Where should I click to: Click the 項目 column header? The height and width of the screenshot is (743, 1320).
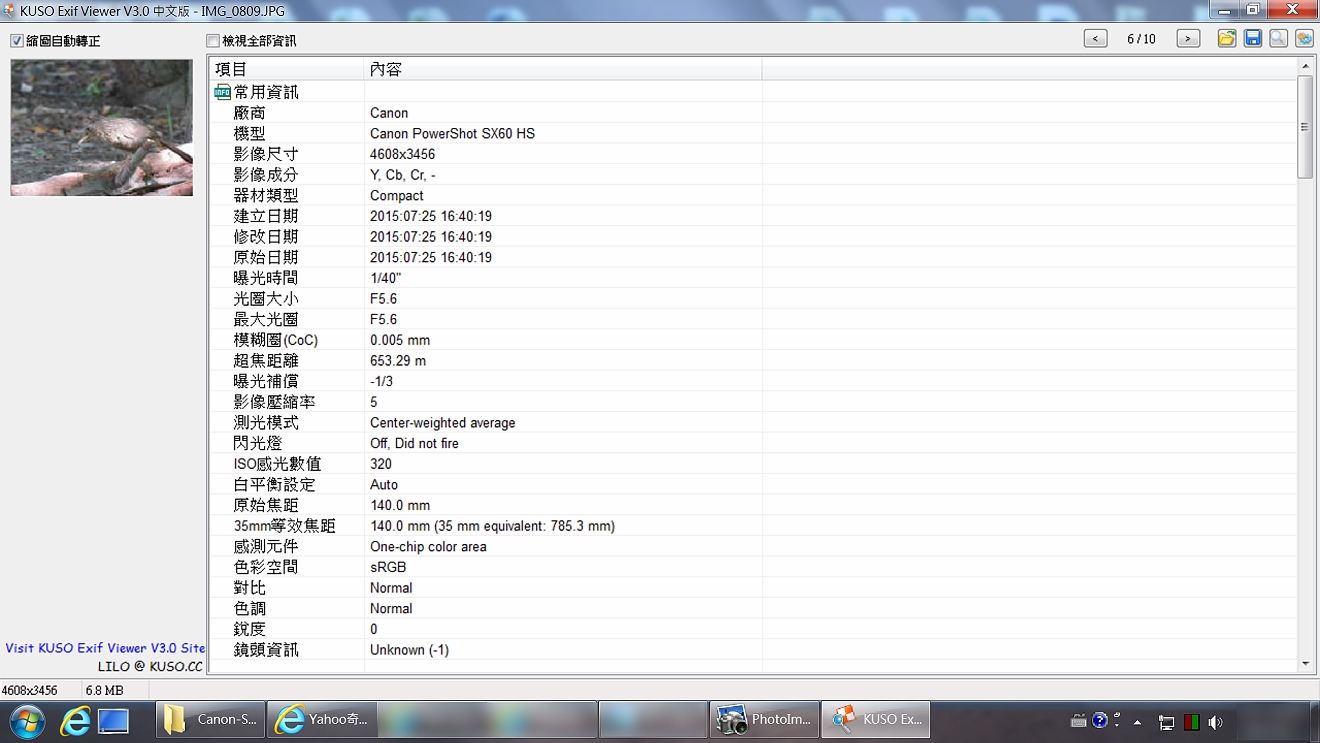[x=286, y=69]
